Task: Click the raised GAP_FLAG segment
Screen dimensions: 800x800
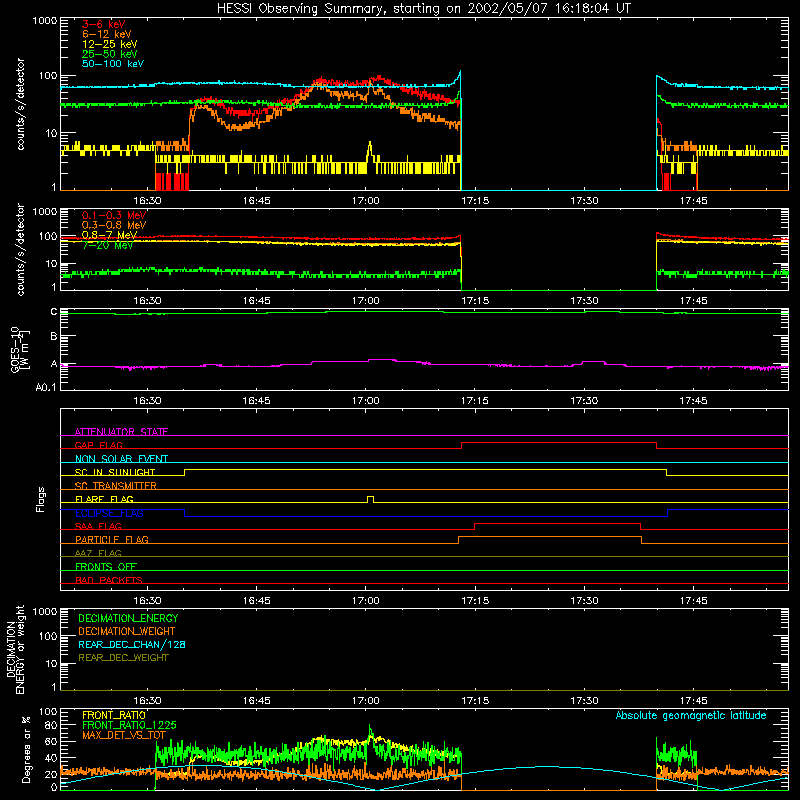Action: (559, 443)
